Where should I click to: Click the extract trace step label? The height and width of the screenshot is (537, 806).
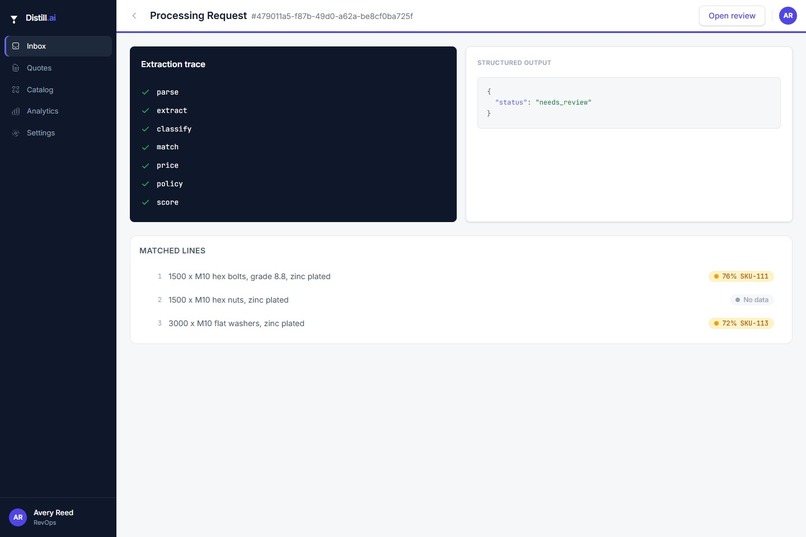(172, 110)
